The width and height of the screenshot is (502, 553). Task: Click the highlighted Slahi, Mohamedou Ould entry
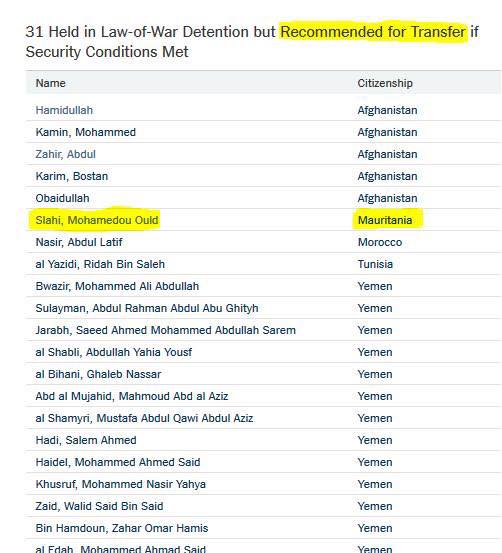point(97,220)
